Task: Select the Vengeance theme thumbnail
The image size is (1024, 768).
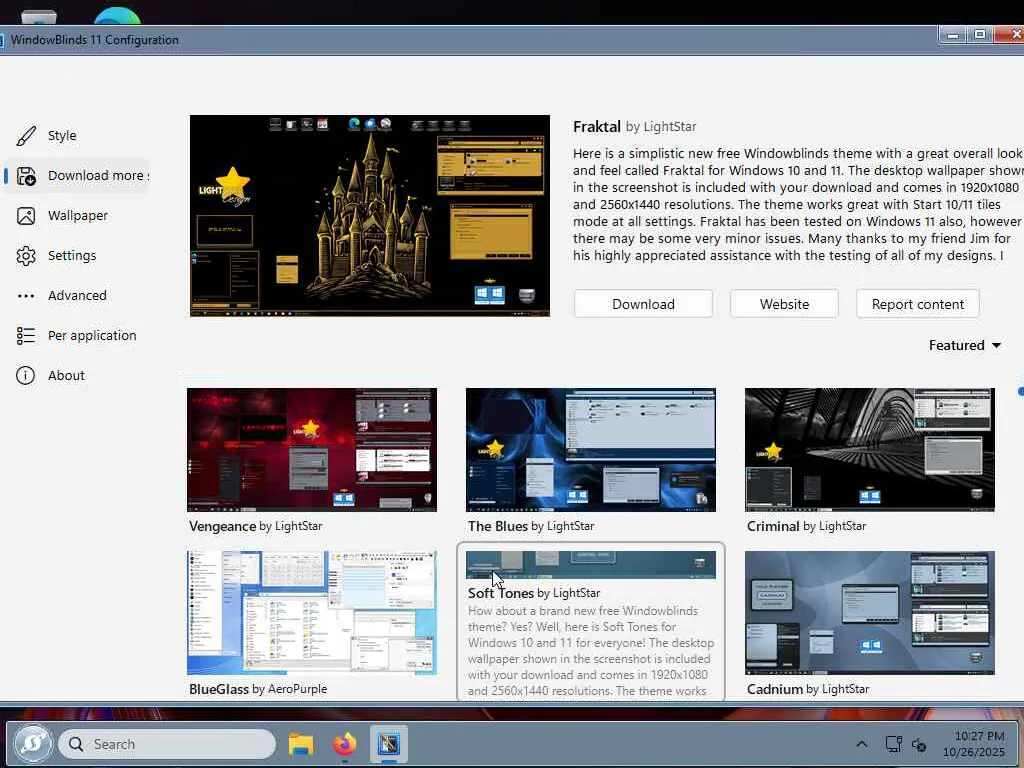Action: (x=312, y=450)
